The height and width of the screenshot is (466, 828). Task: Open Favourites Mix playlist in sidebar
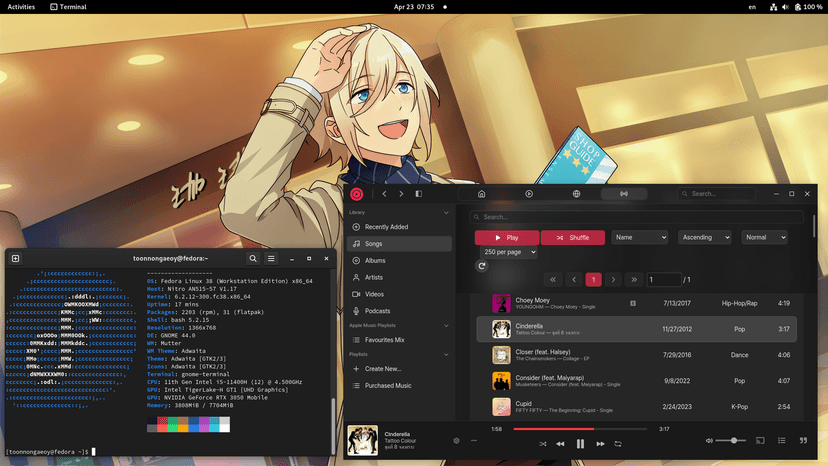coord(385,340)
